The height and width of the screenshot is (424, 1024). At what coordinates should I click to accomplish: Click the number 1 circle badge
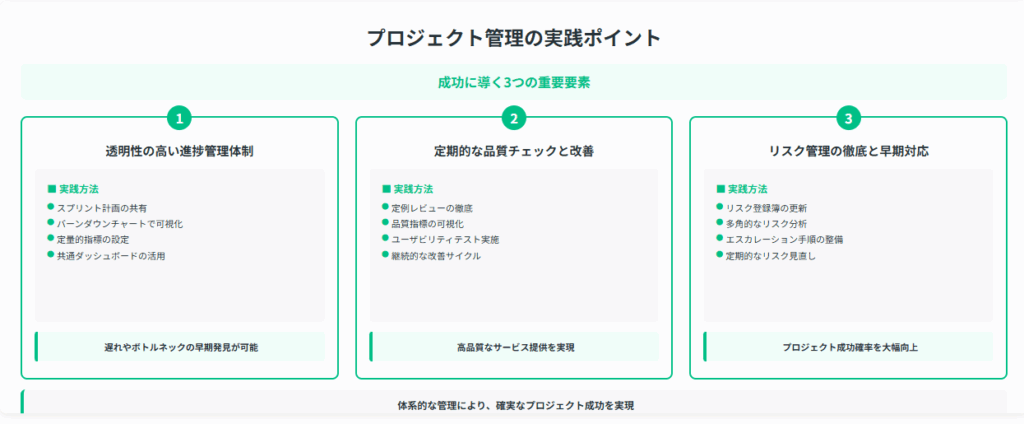point(179,118)
